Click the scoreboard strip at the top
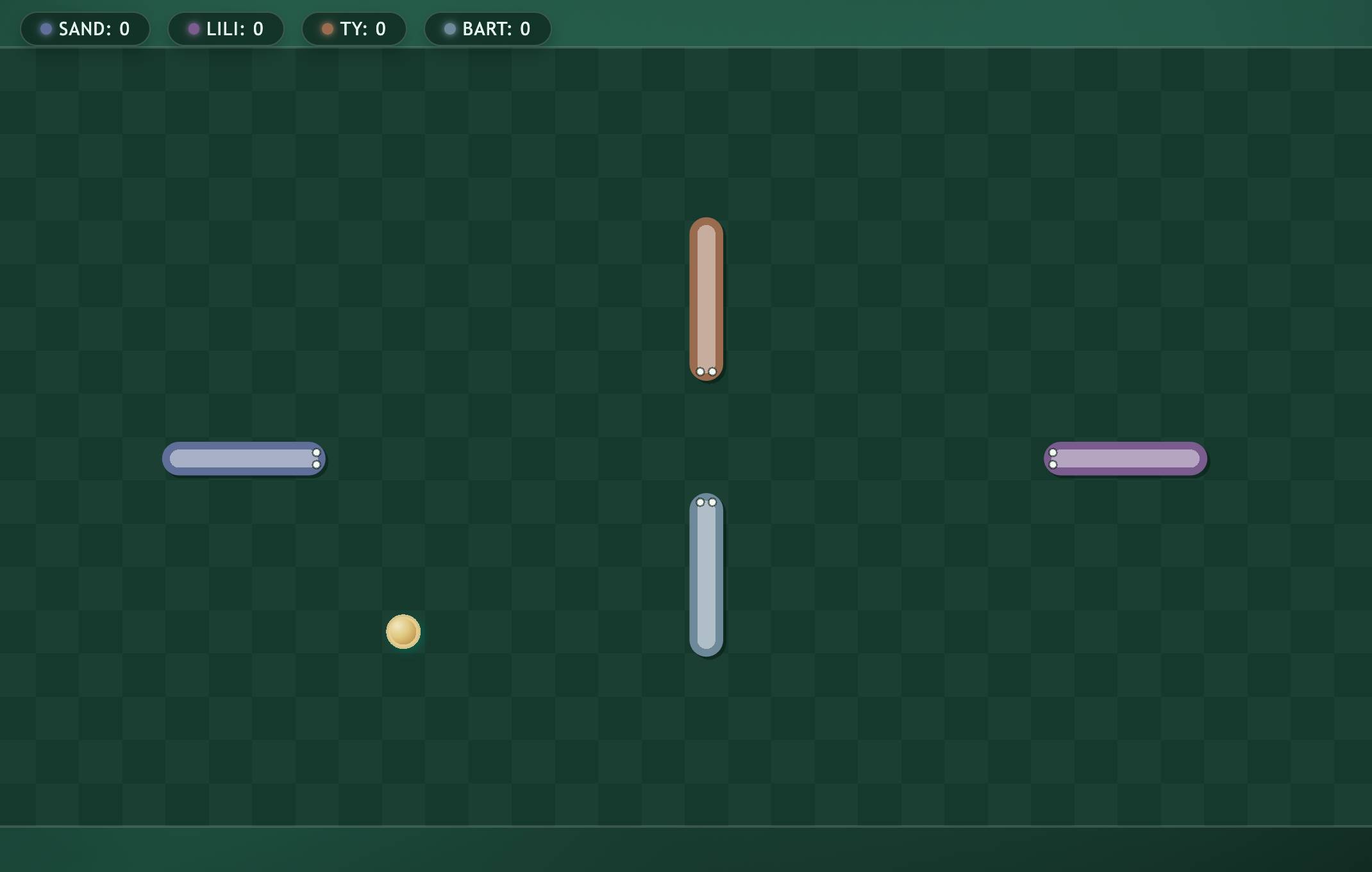The image size is (1372, 872). 898,26
